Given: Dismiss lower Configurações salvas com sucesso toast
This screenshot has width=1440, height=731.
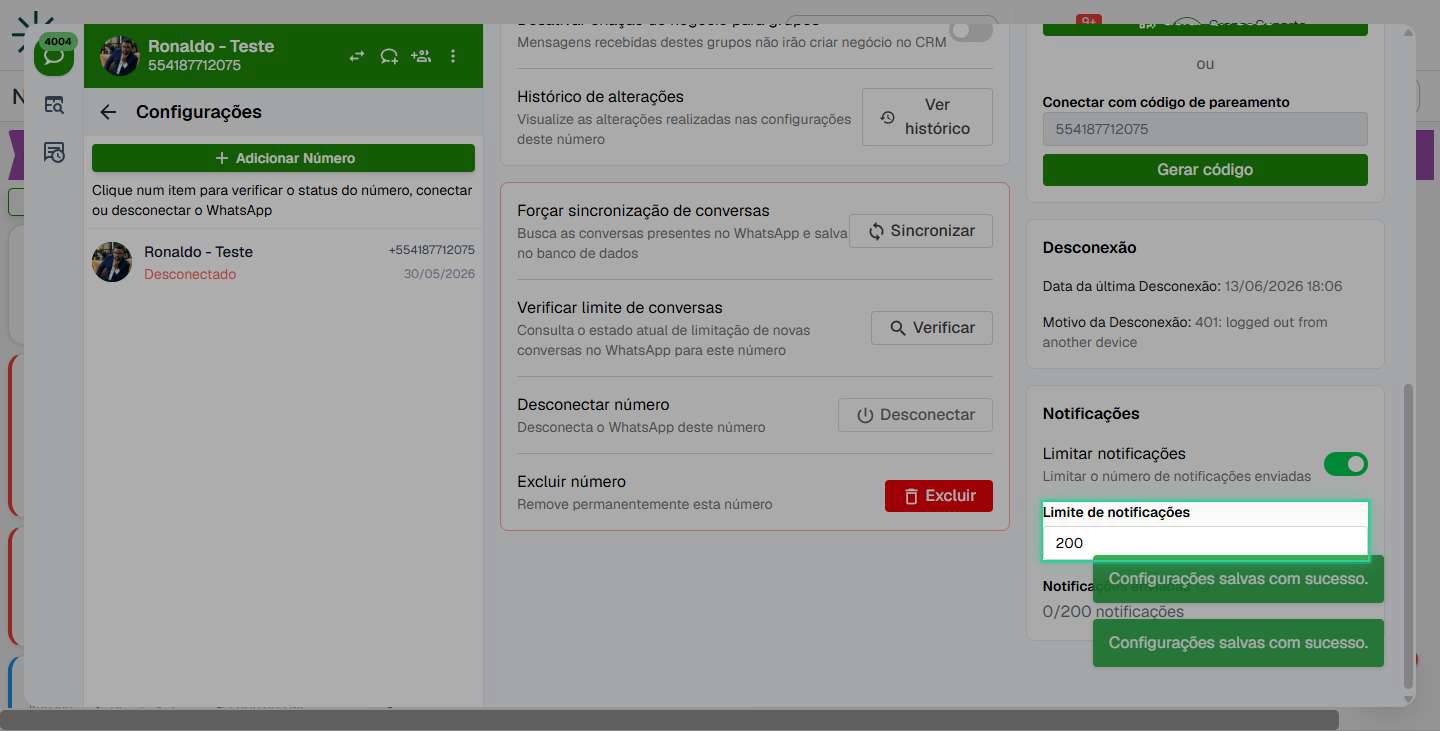Looking at the screenshot, I should [x=1238, y=643].
